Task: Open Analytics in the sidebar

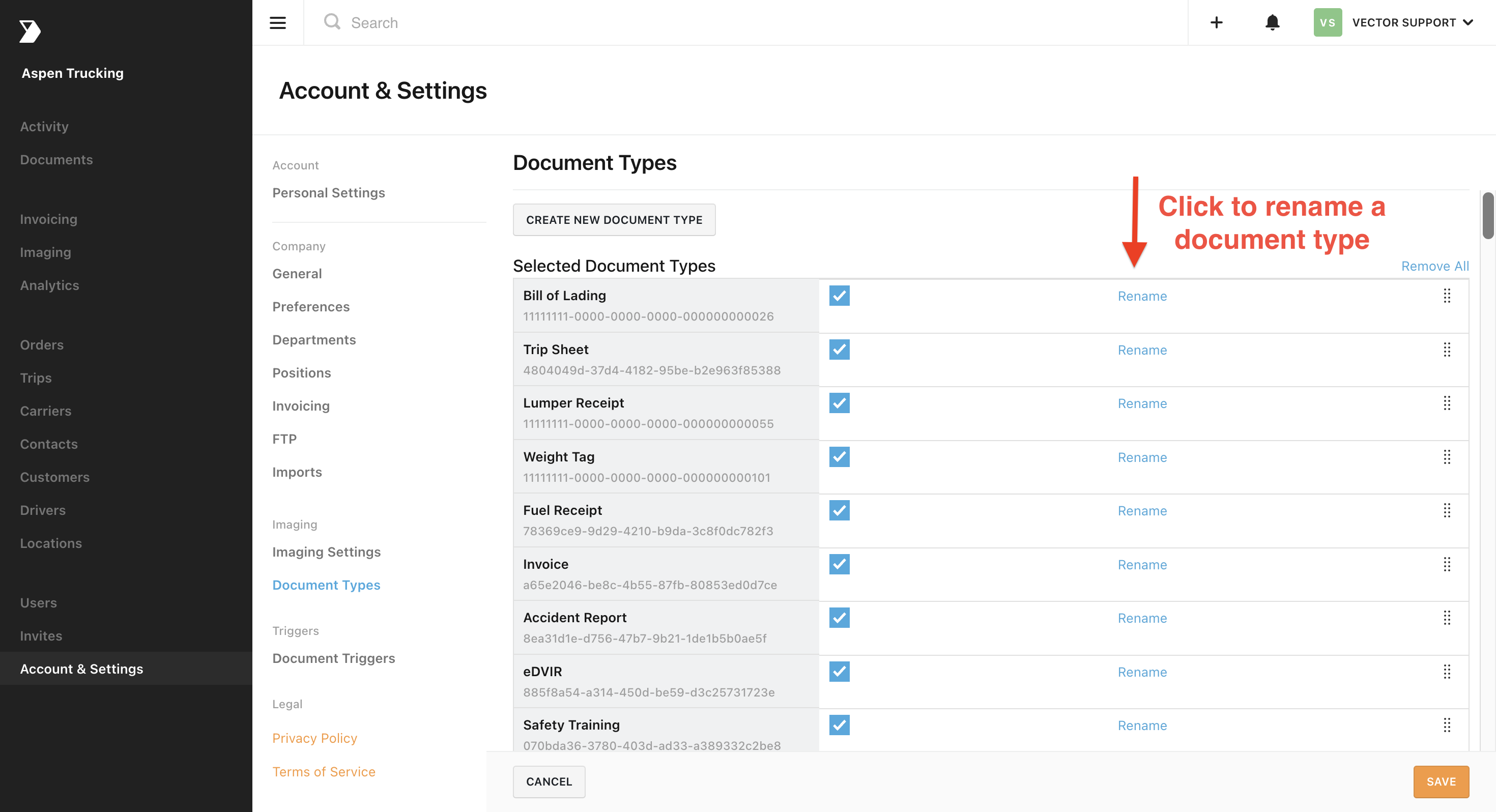Action: (x=49, y=286)
